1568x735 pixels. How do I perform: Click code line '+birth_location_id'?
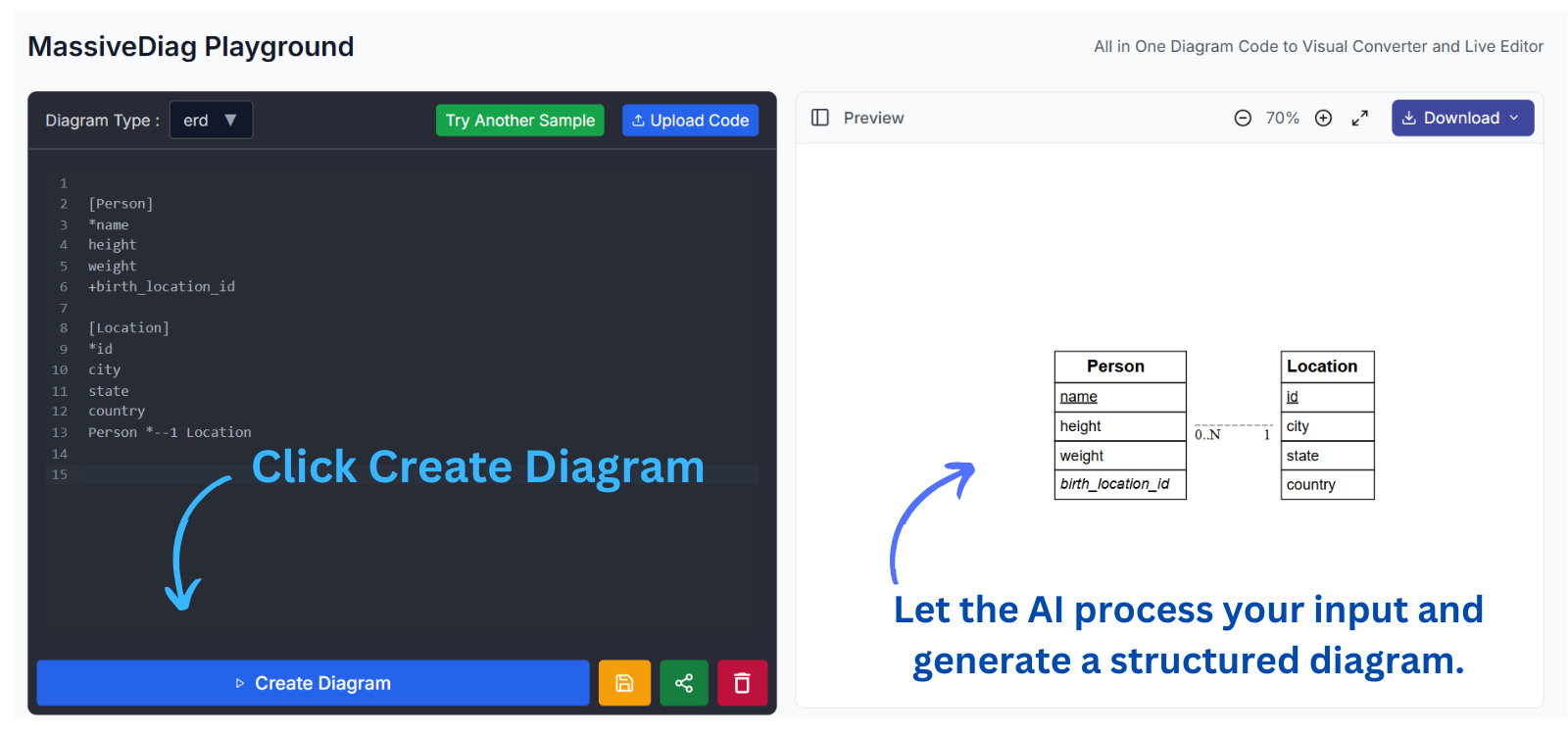[x=162, y=286]
